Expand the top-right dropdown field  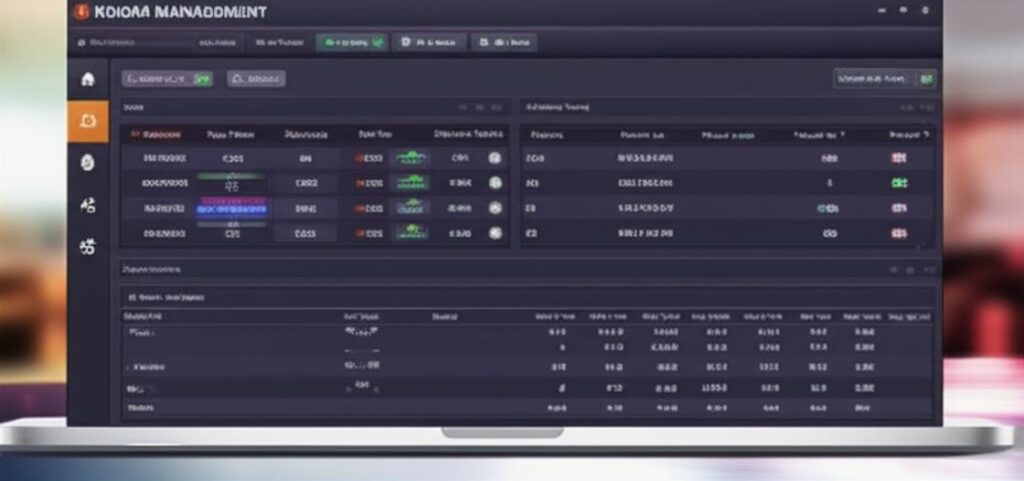(873, 78)
